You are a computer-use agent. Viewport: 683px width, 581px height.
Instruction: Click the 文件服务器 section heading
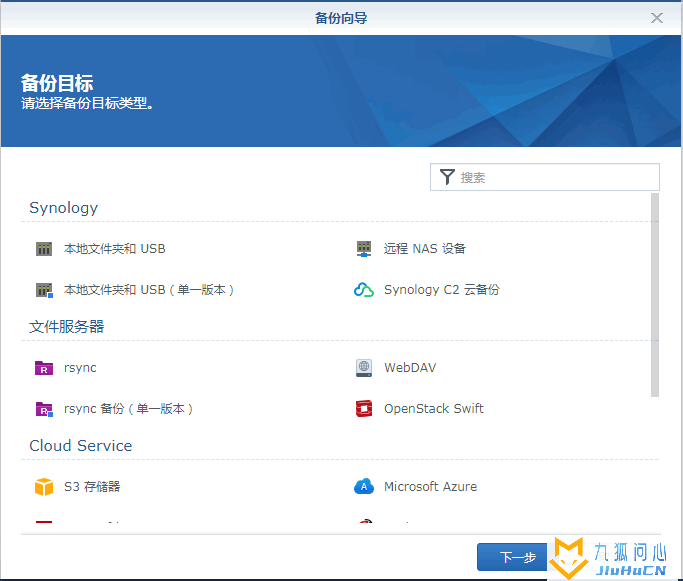click(67, 327)
